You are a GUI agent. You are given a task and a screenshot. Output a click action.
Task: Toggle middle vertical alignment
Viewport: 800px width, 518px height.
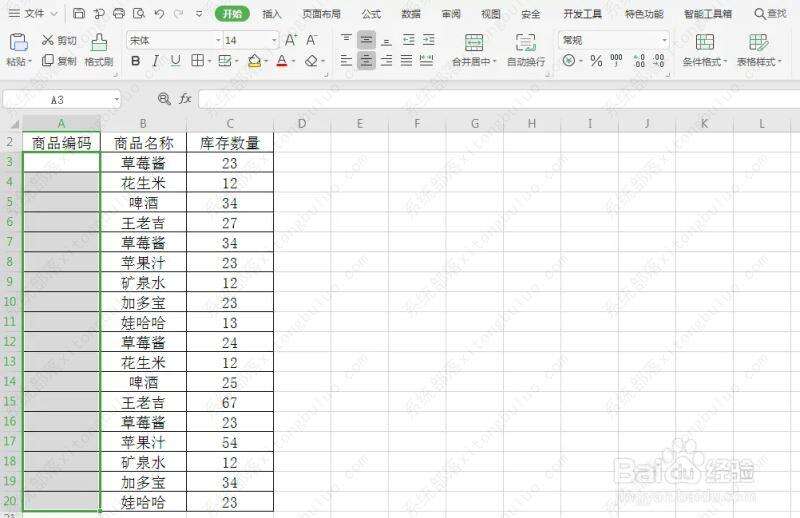(x=366, y=39)
